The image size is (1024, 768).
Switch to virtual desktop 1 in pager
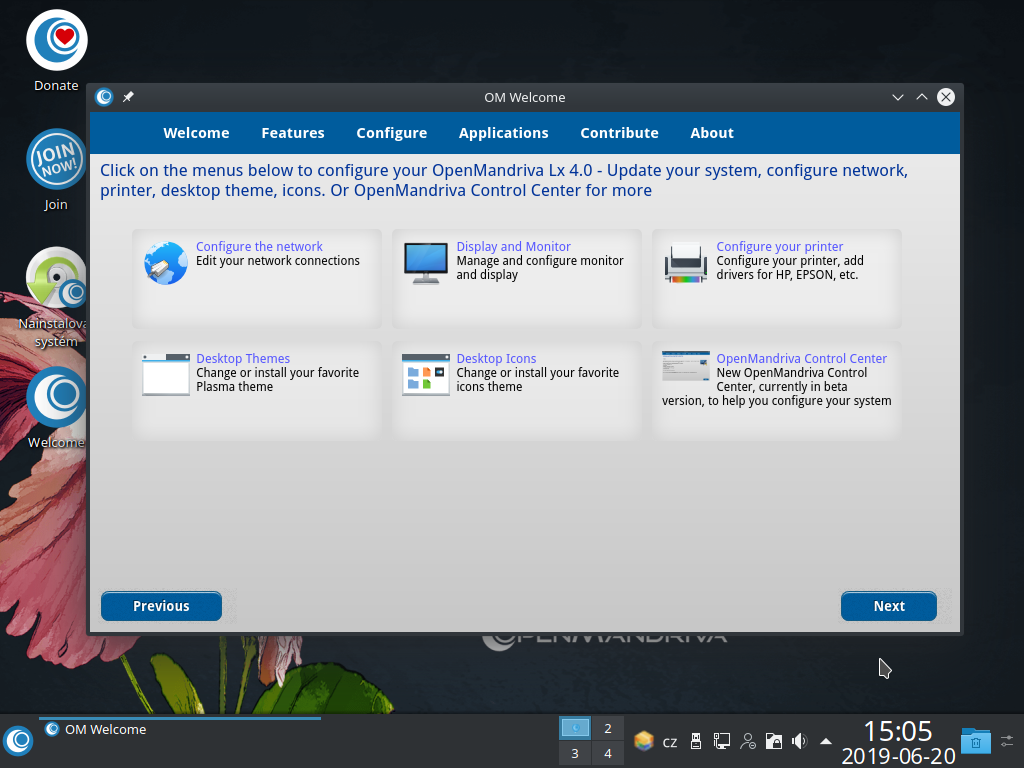tap(575, 728)
